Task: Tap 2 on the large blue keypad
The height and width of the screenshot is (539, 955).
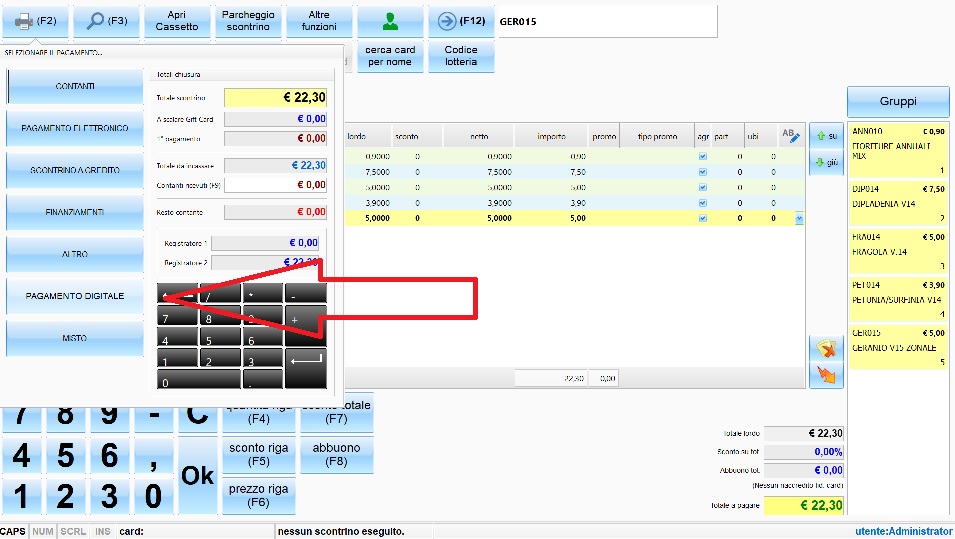Action: click(65, 496)
